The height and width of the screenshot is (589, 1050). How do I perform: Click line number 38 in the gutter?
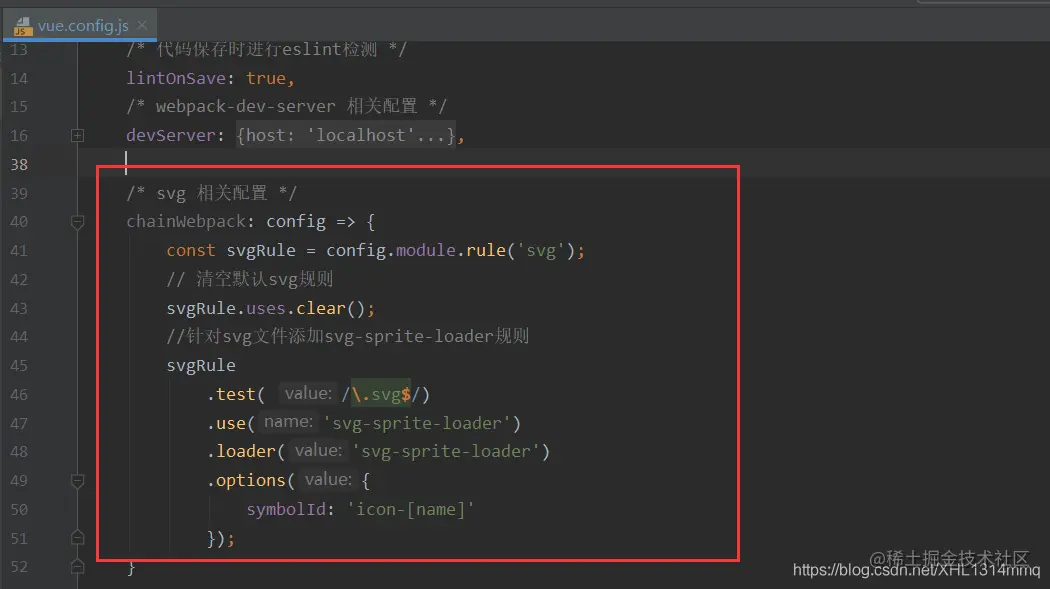pos(19,165)
